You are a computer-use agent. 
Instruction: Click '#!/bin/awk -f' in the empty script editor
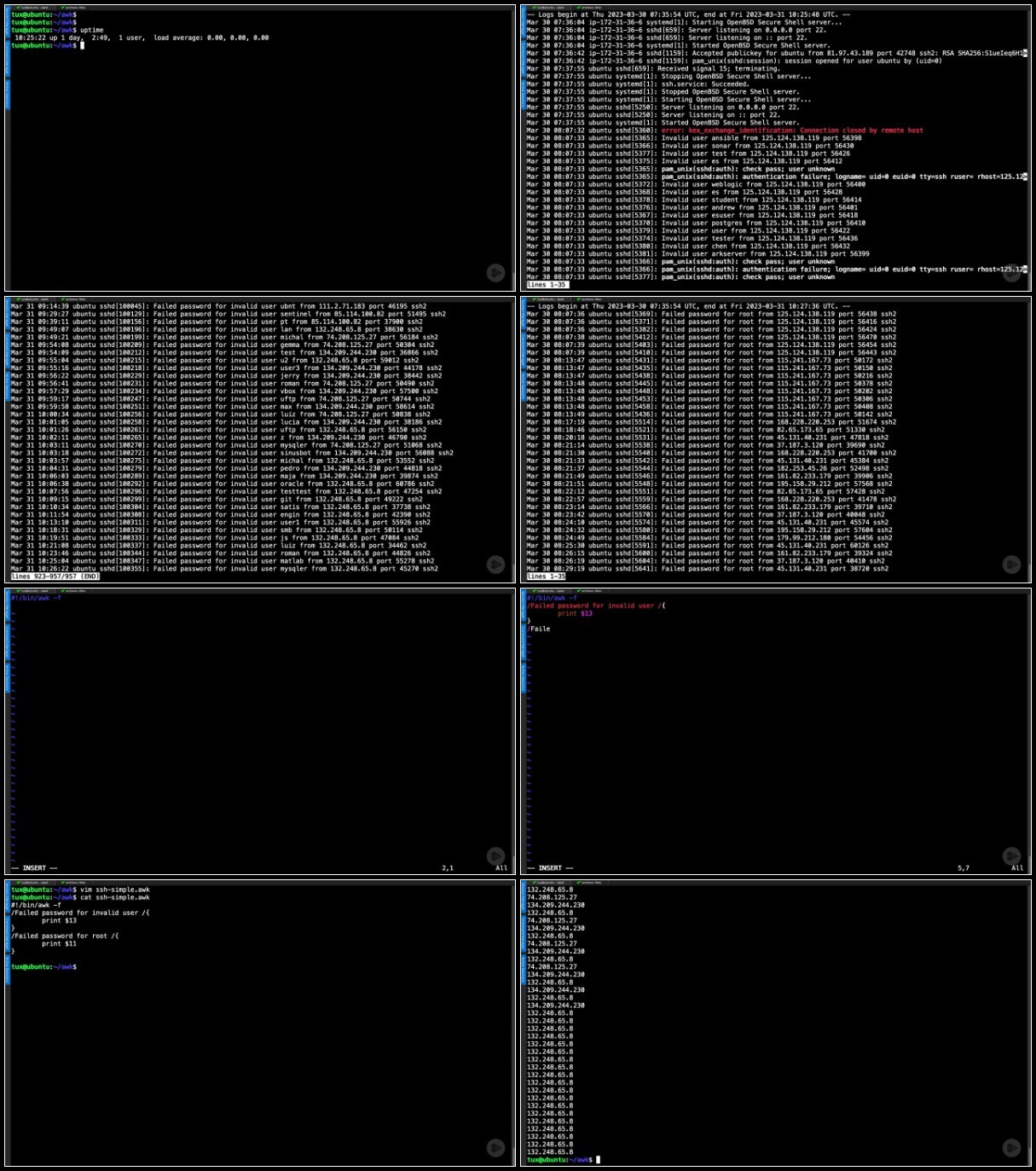pyautogui.click(x=36, y=598)
